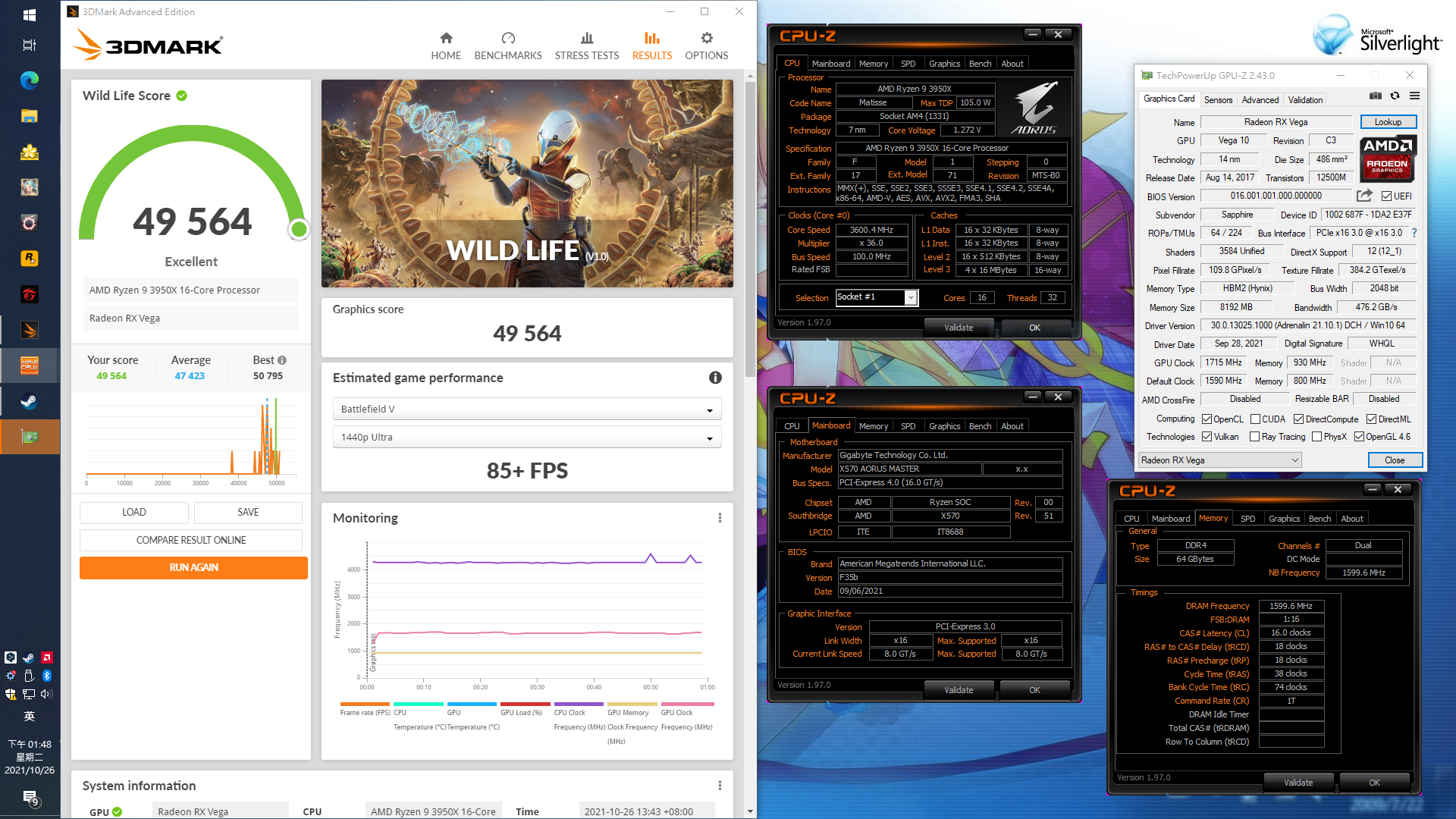Image resolution: width=1456 pixels, height=819 pixels.
Task: Open the notification center icon
Action: click(30, 798)
